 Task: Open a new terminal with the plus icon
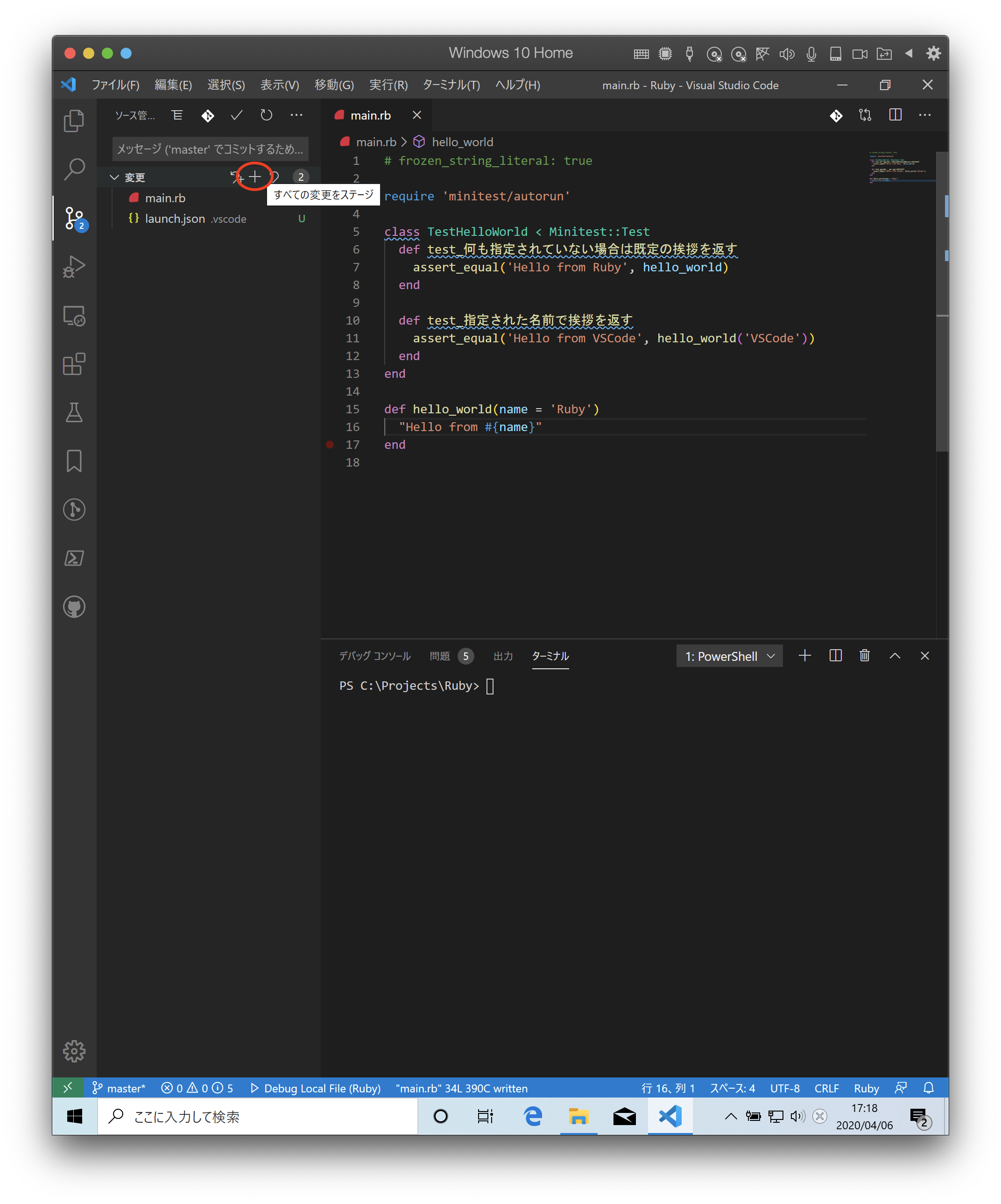[x=805, y=656]
